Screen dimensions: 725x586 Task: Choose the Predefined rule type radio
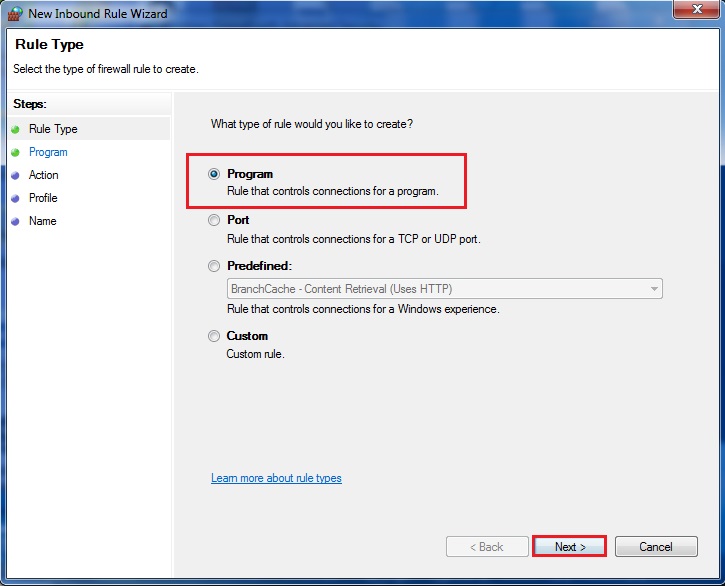214,266
